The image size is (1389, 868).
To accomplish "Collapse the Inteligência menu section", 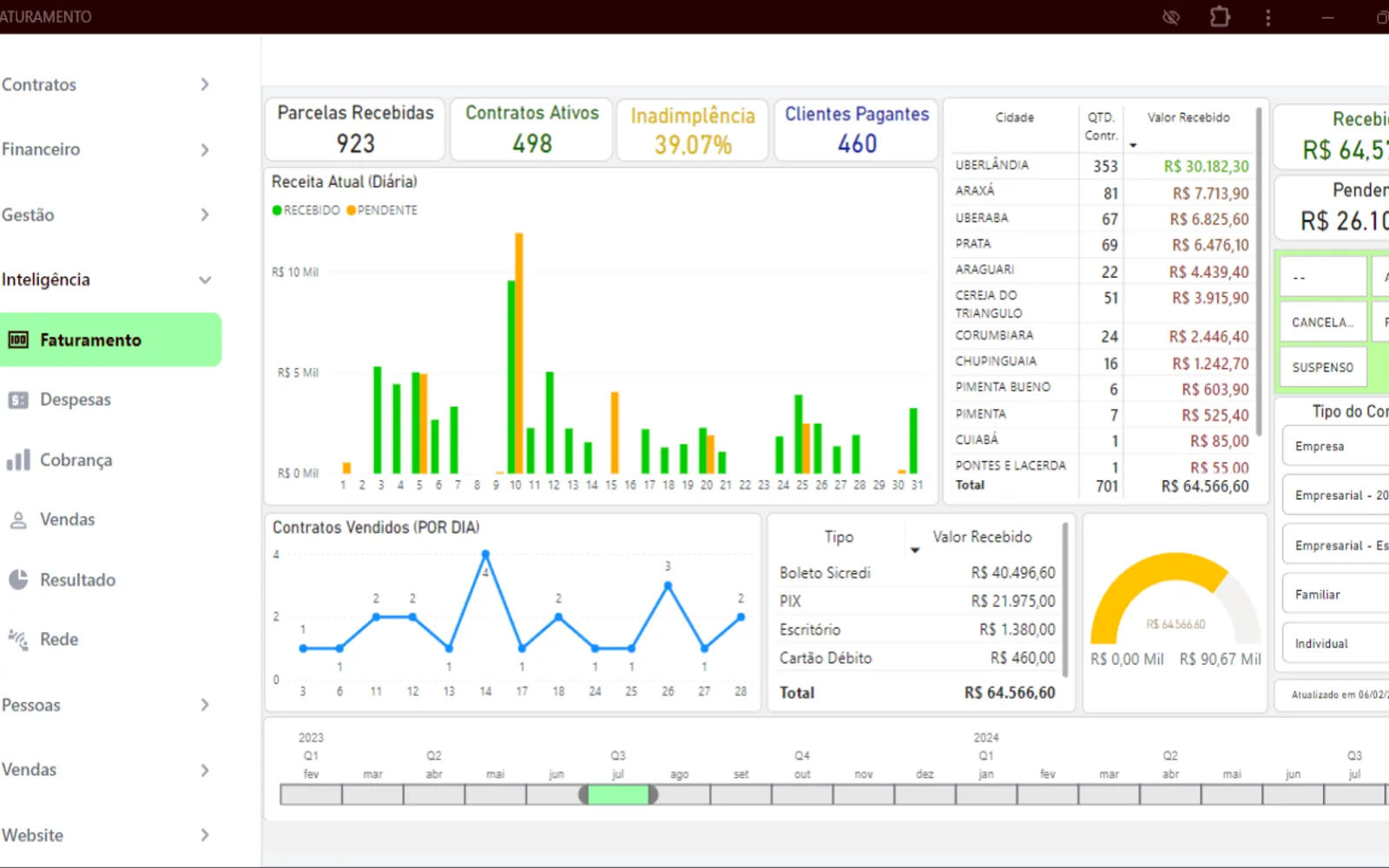I will point(205,279).
